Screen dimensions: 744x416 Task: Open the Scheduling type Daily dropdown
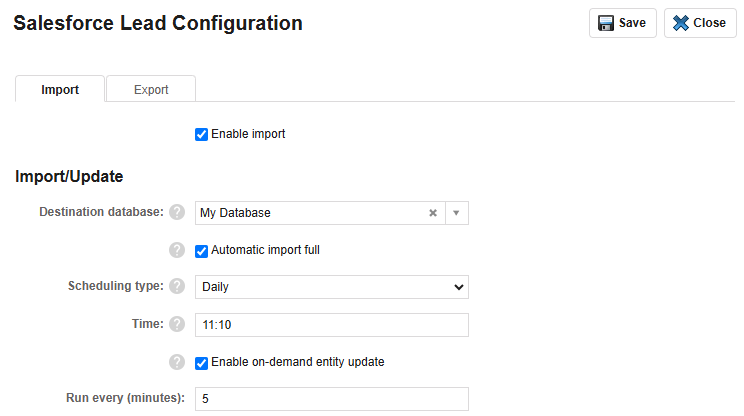click(x=332, y=287)
